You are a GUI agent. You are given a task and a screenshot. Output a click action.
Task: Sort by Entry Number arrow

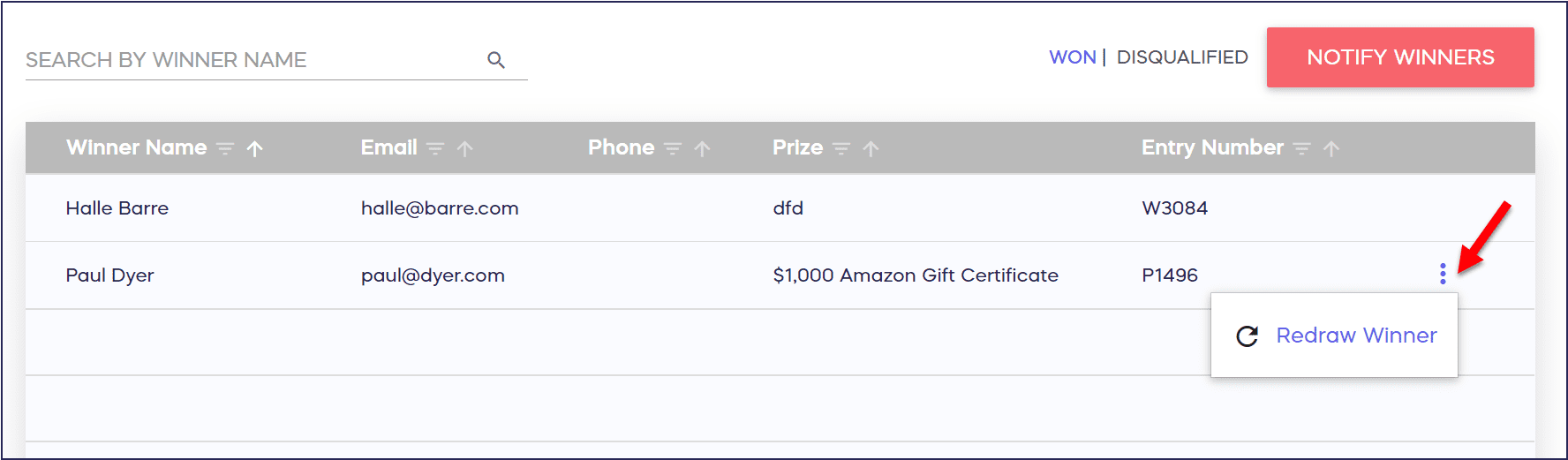click(x=1331, y=149)
